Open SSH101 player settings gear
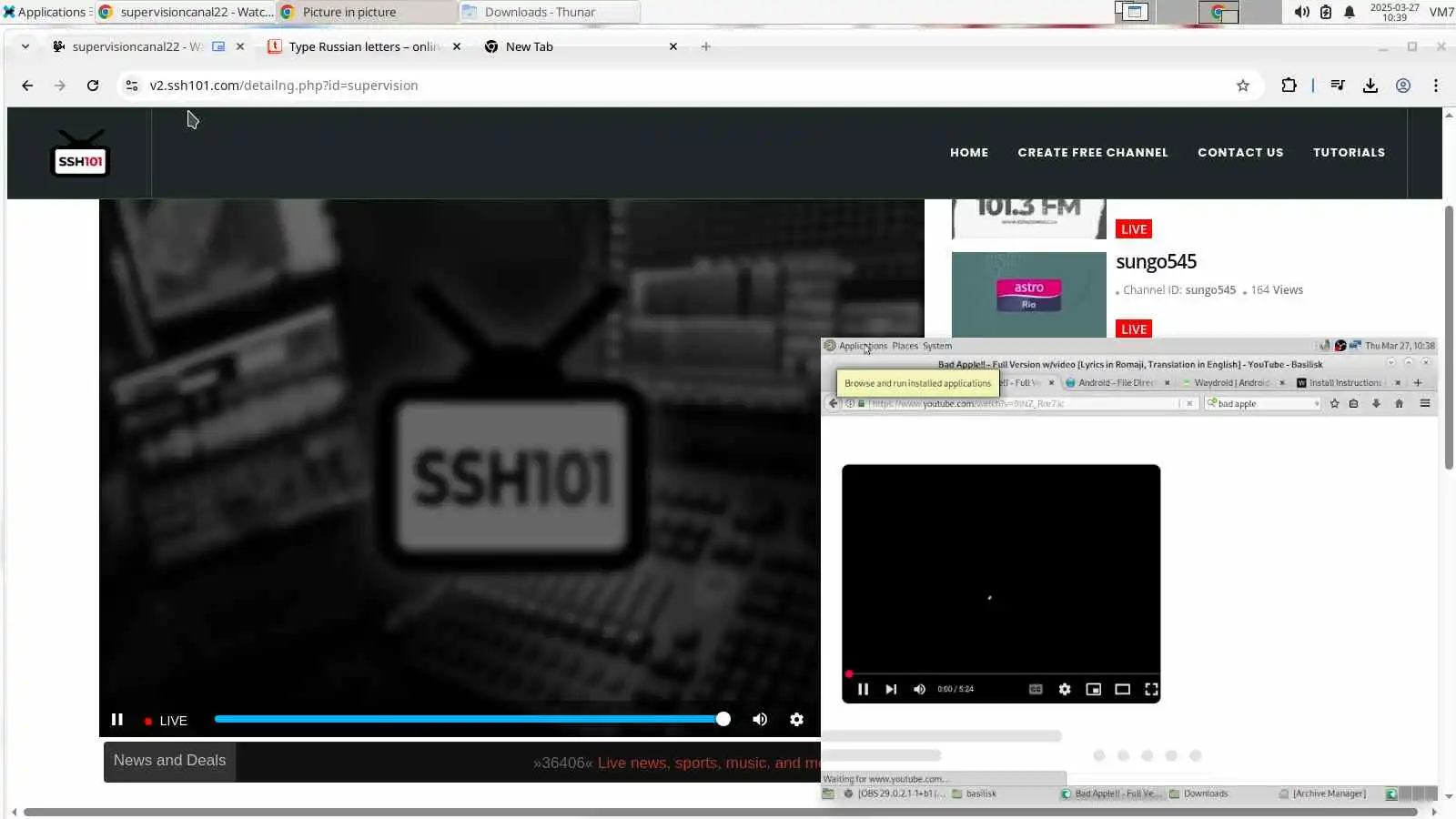The width and height of the screenshot is (1456, 819). pos(797,720)
